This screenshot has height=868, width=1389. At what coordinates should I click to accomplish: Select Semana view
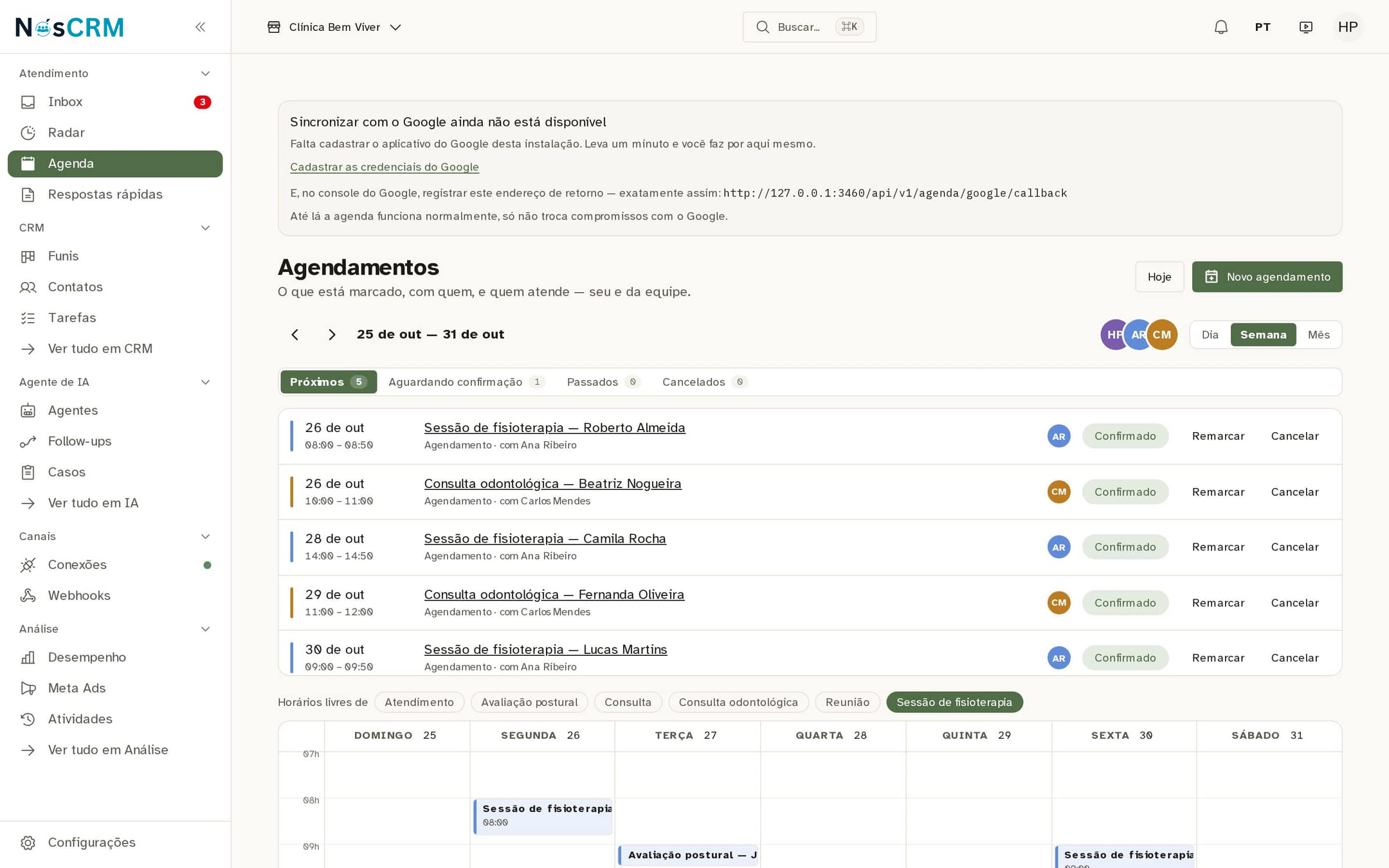pos(1263,334)
